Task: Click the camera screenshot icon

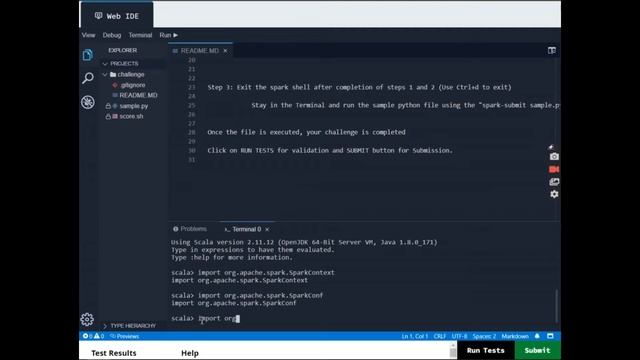Action: (x=554, y=157)
